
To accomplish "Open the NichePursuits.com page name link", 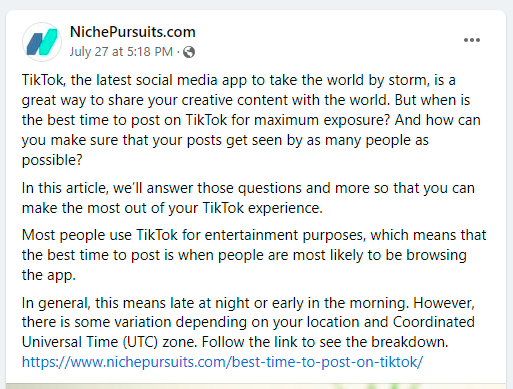I will coord(133,32).
